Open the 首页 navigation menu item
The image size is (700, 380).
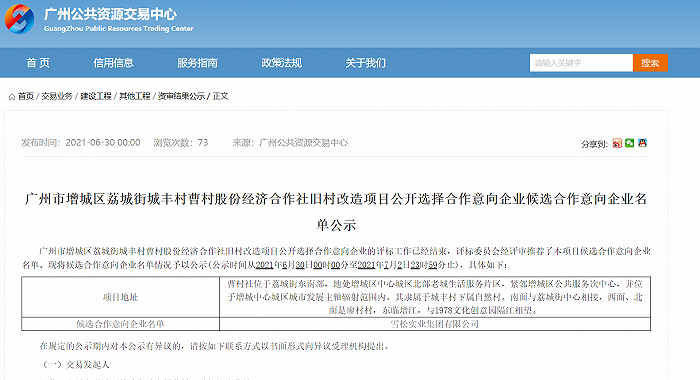38,63
